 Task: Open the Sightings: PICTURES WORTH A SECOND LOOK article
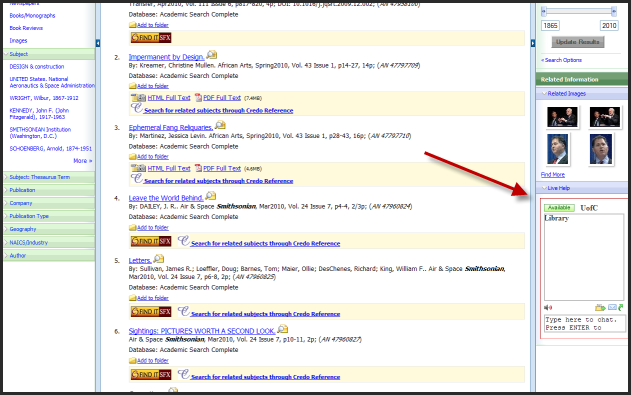coord(202,331)
